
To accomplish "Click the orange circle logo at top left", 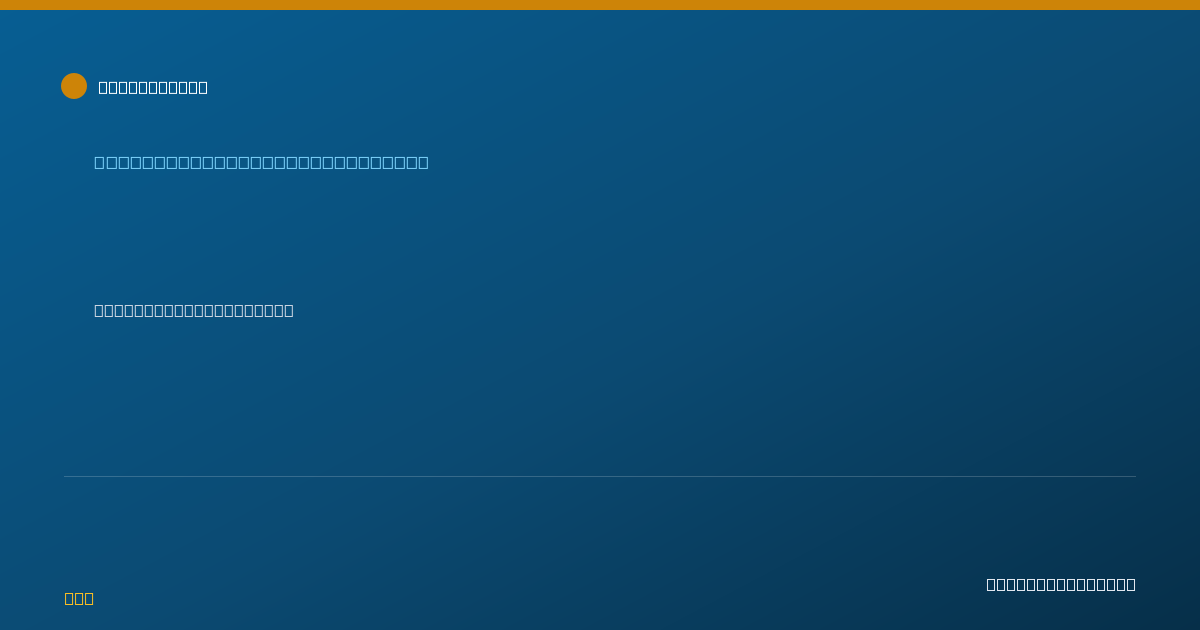I will [74, 86].
